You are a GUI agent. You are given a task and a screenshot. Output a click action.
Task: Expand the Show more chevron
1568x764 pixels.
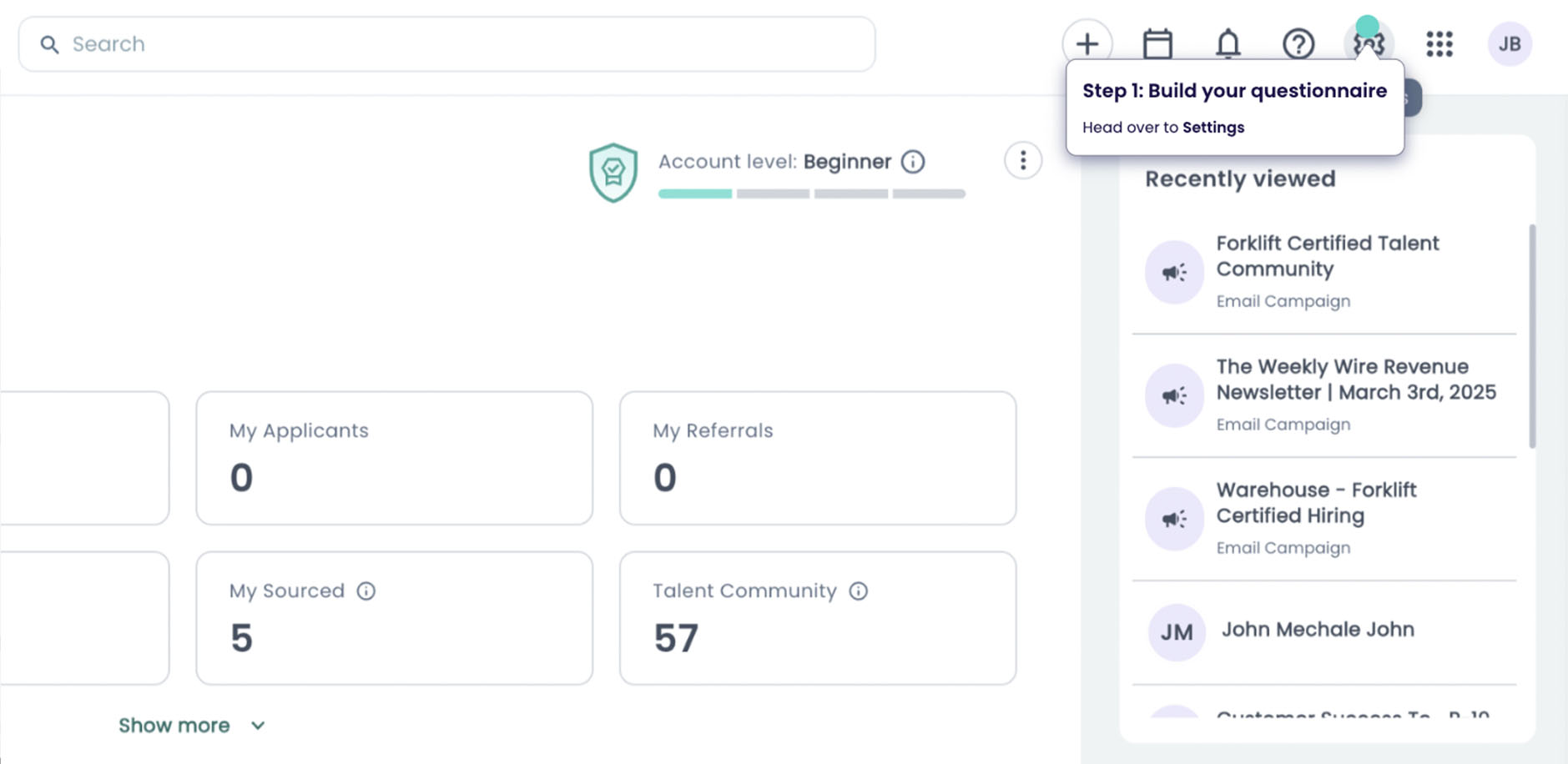click(258, 726)
